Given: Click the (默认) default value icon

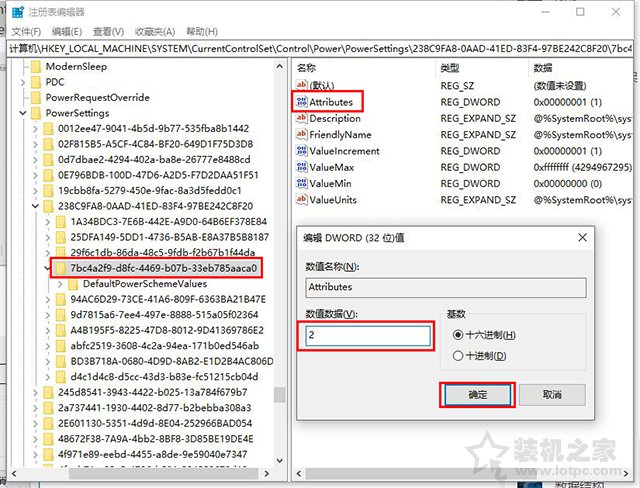Looking at the screenshot, I should pyautogui.click(x=302, y=85).
